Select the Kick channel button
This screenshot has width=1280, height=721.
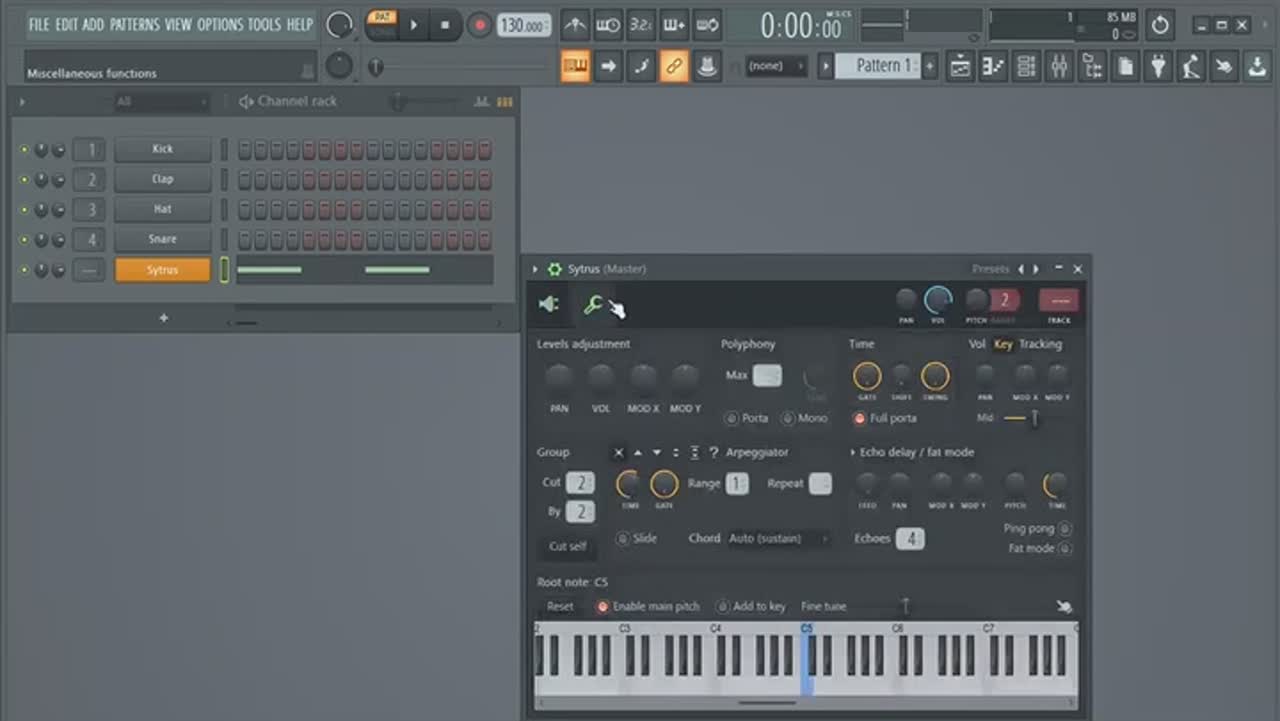tap(162, 149)
